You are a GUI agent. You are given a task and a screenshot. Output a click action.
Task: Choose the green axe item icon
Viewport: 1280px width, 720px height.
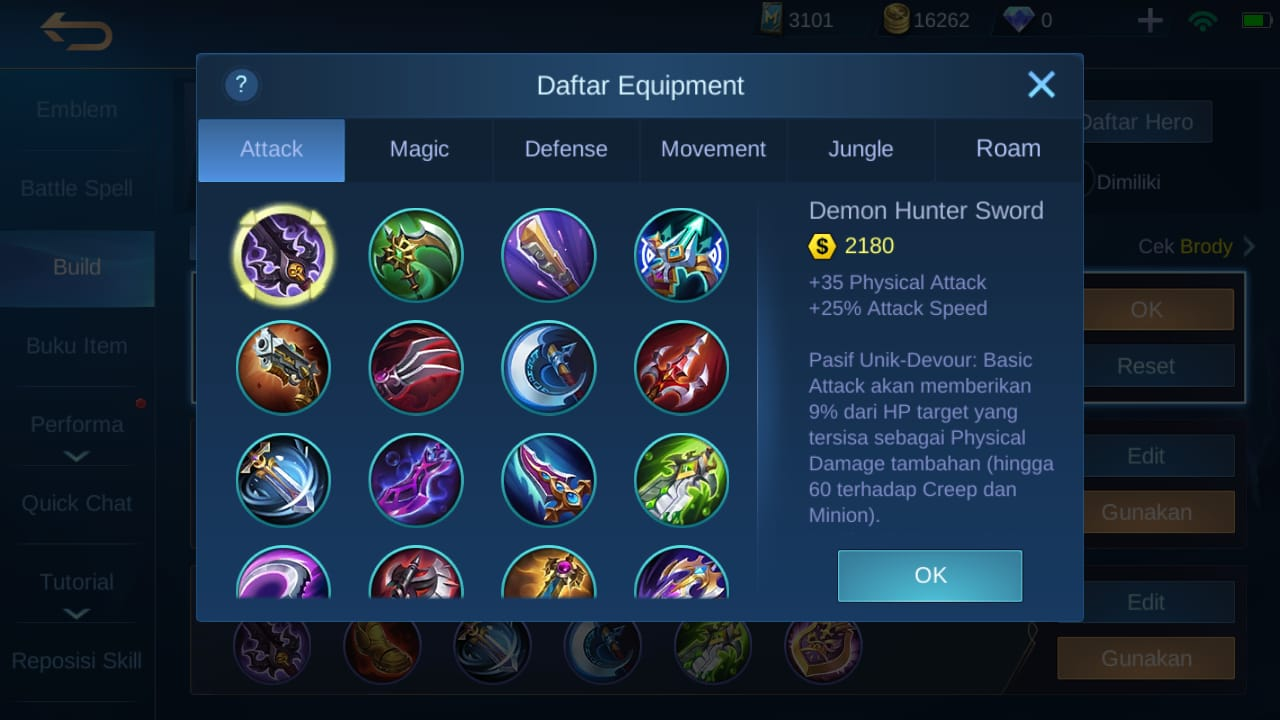coord(416,255)
